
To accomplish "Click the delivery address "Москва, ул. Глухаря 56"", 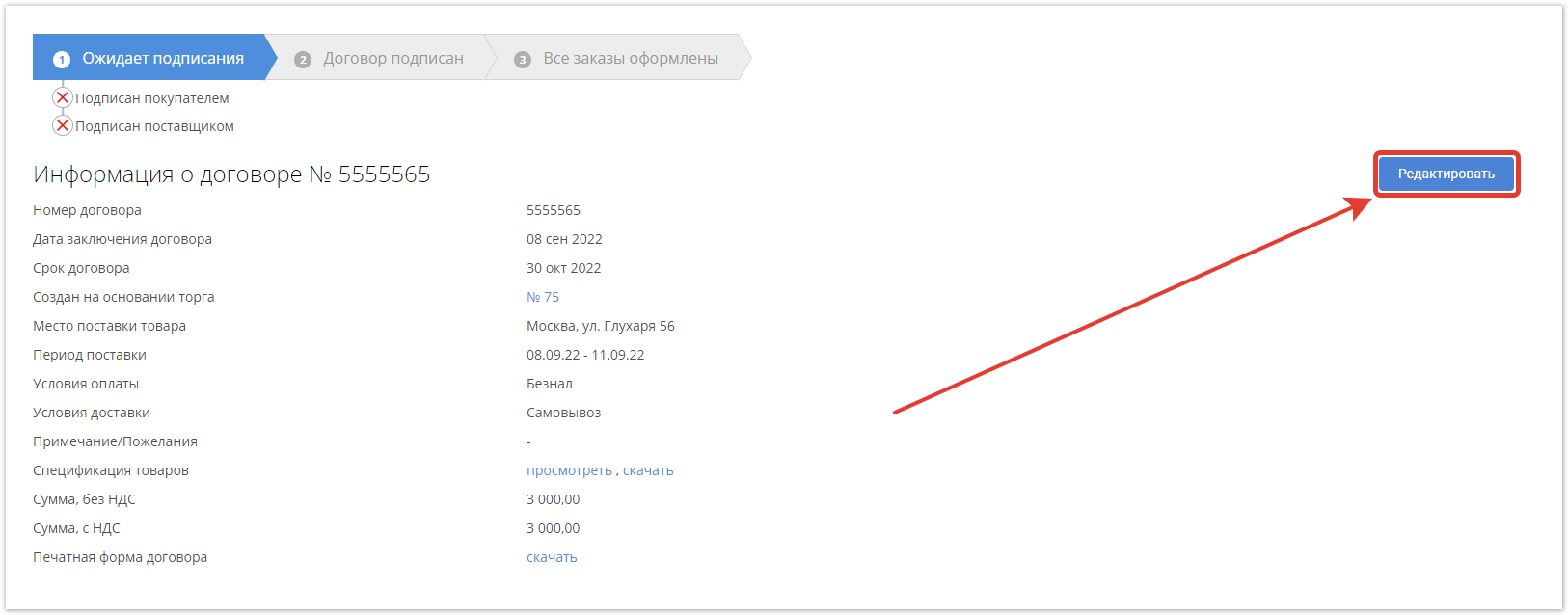I will pyautogui.click(x=600, y=326).
